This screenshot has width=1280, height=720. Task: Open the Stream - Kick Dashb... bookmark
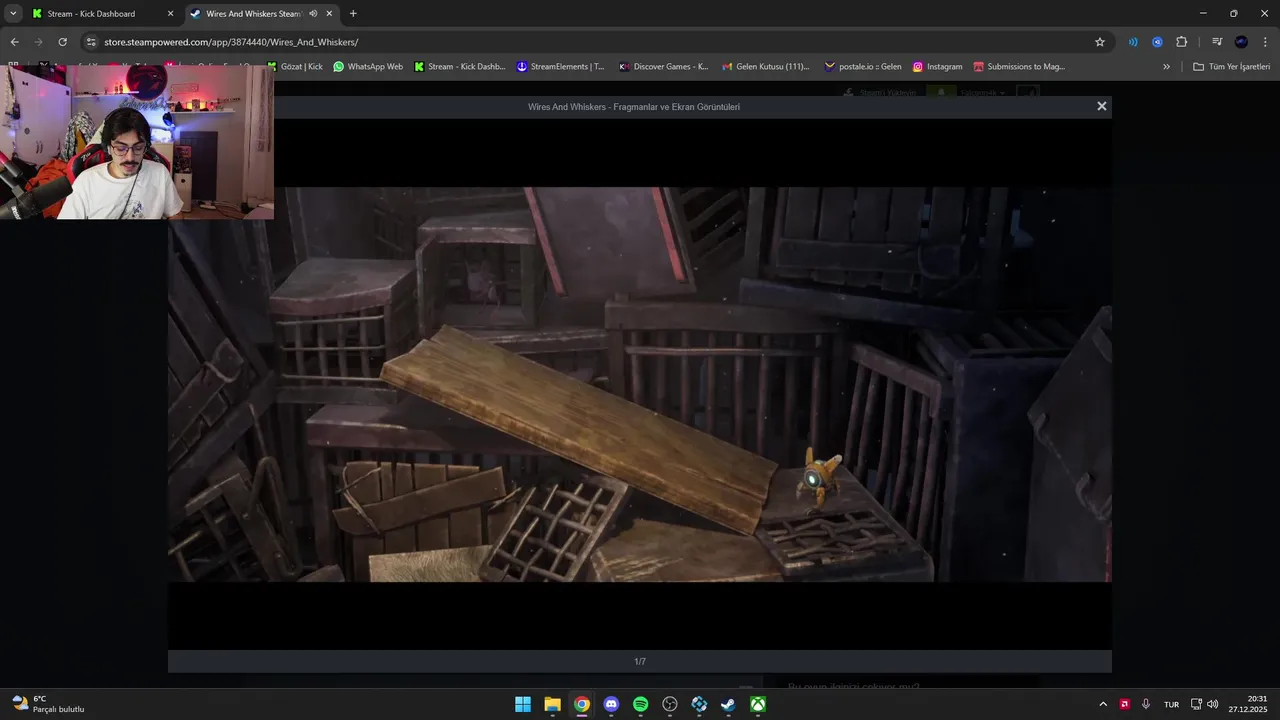point(459,67)
